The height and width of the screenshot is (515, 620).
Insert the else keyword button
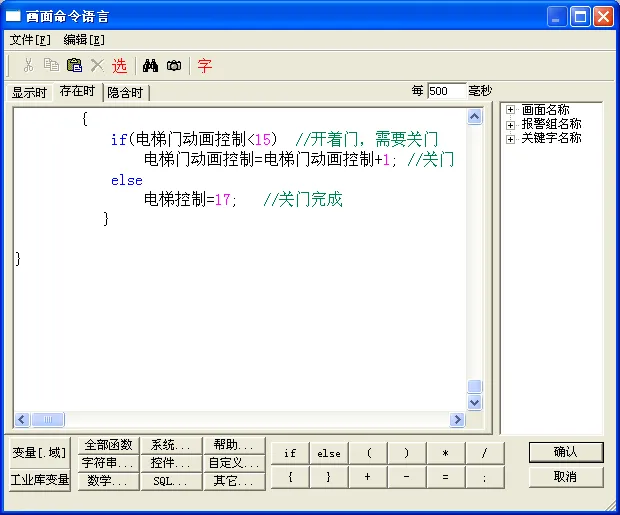(329, 453)
